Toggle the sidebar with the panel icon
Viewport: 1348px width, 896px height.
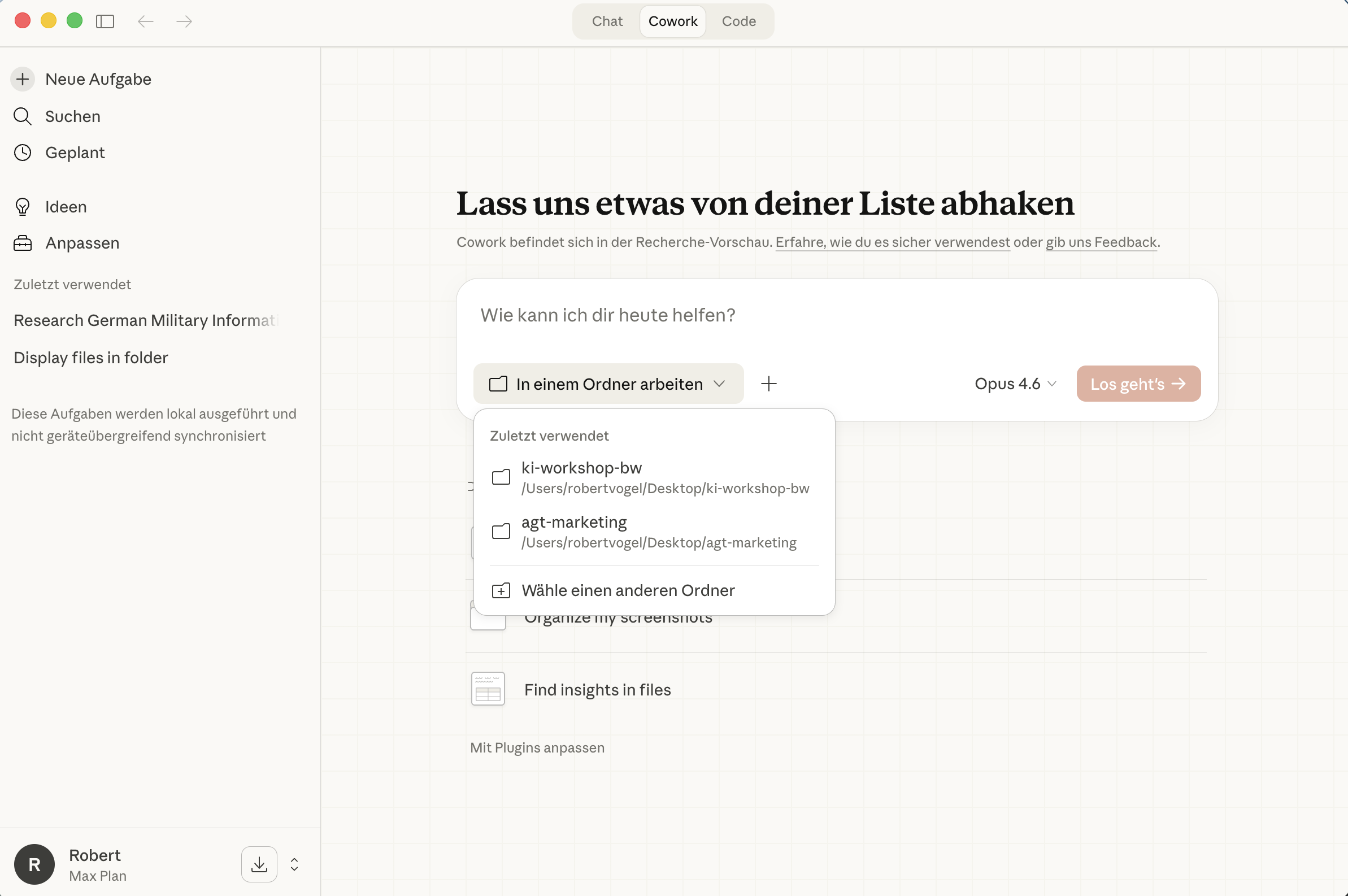coord(106,21)
